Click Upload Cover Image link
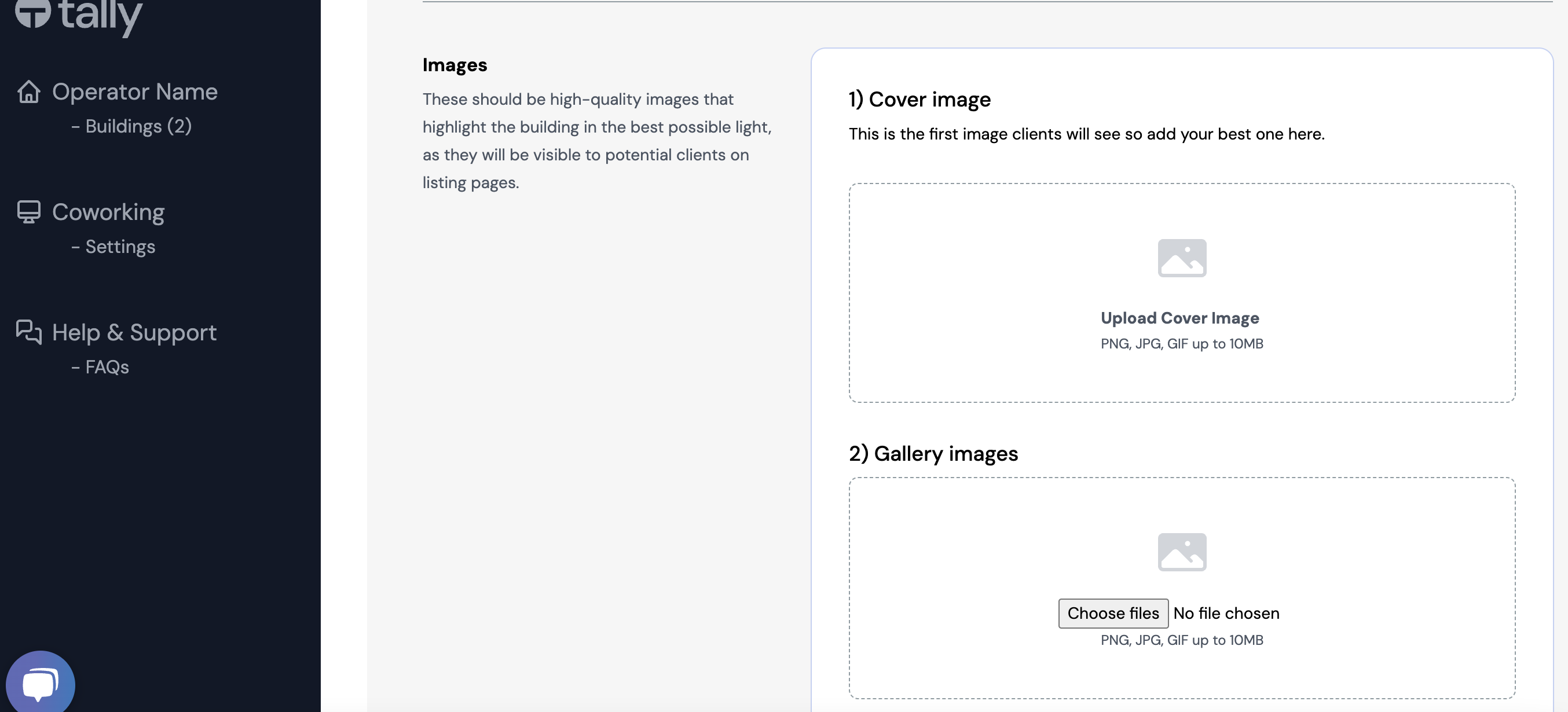This screenshot has width=1568, height=712. coord(1179,318)
